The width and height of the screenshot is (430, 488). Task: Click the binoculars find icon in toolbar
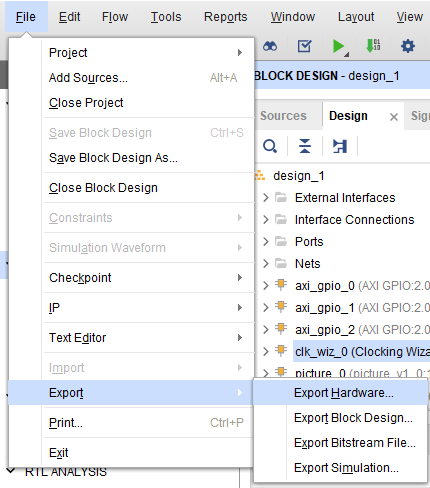click(x=270, y=46)
